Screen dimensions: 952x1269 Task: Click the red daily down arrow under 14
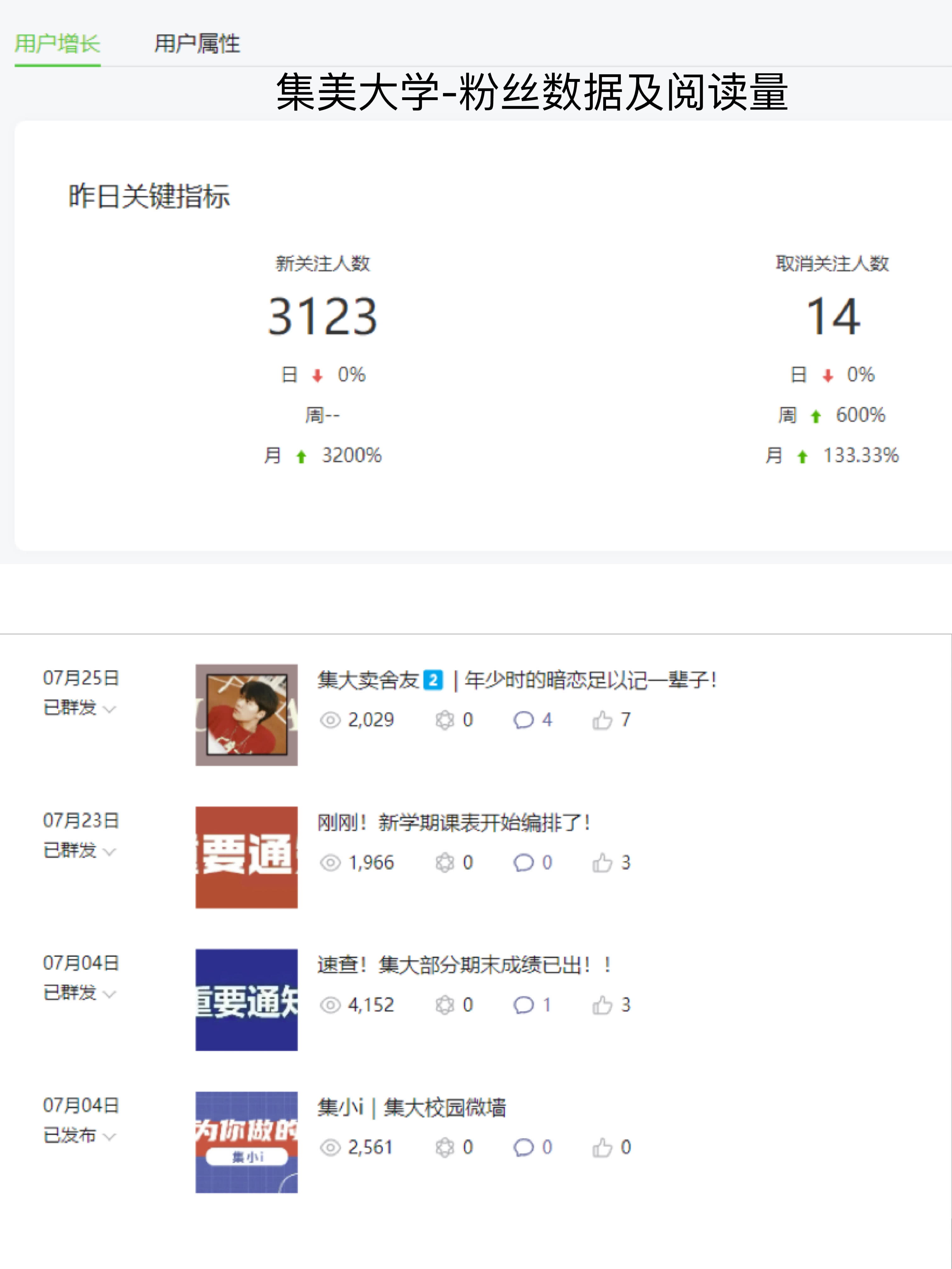coord(828,376)
